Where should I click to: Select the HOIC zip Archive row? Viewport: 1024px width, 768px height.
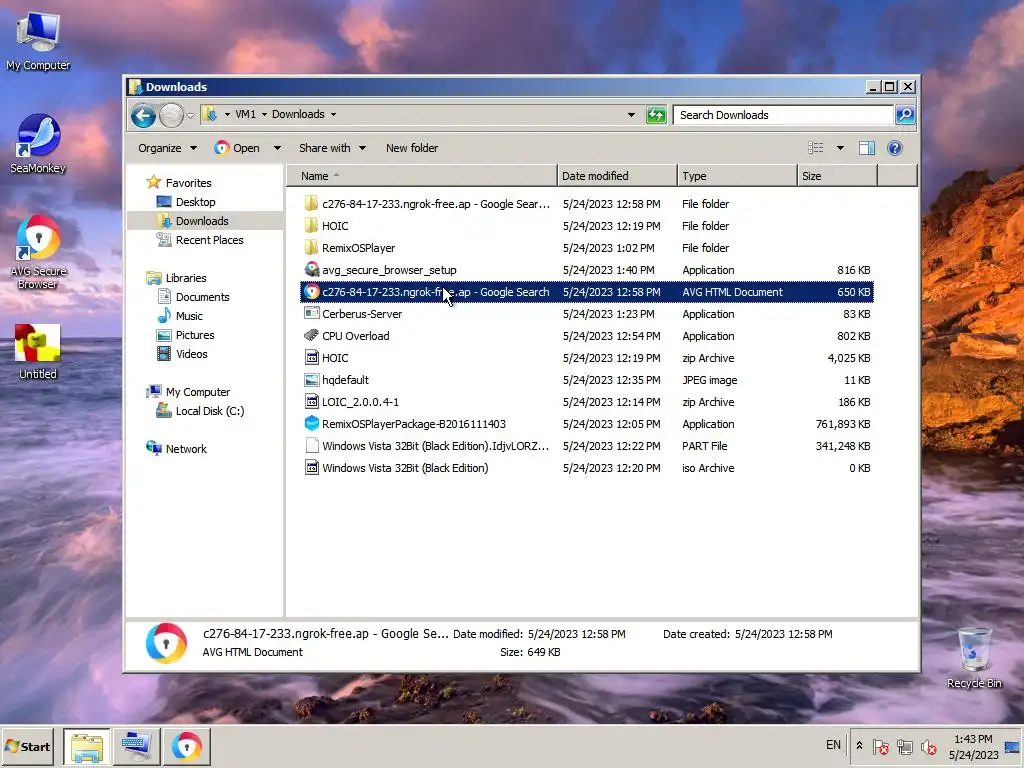pos(586,358)
